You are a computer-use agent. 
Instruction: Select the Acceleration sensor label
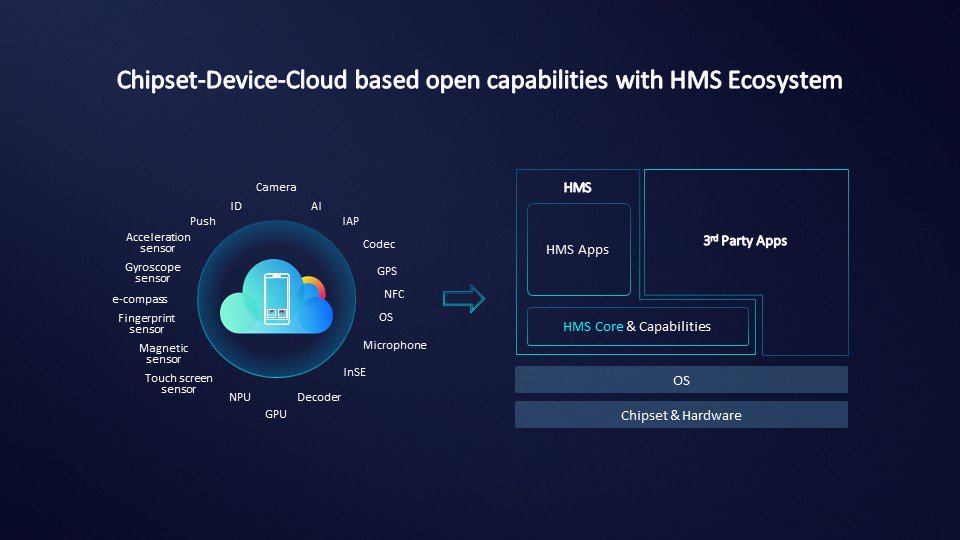[158, 243]
